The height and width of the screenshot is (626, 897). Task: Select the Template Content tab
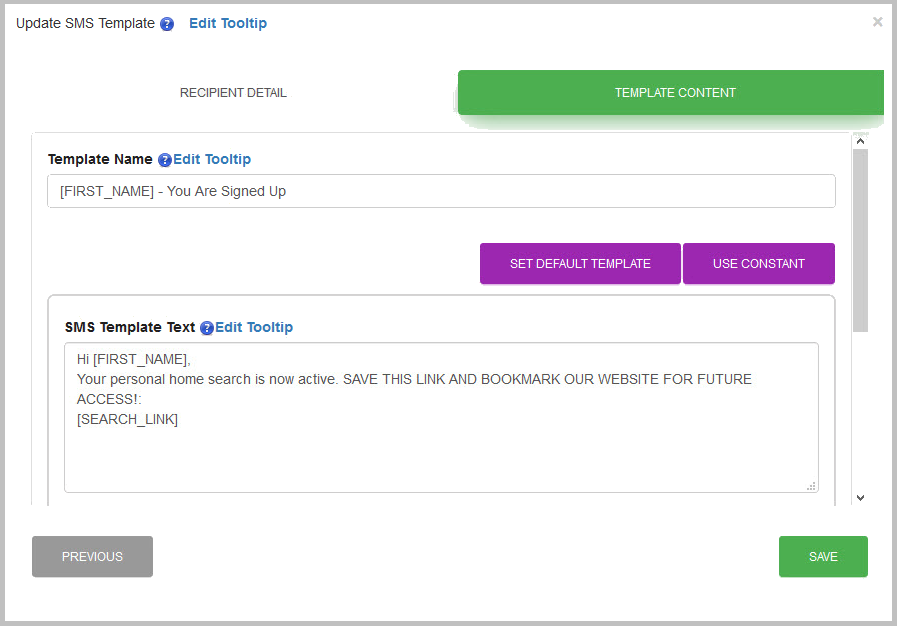[674, 93]
